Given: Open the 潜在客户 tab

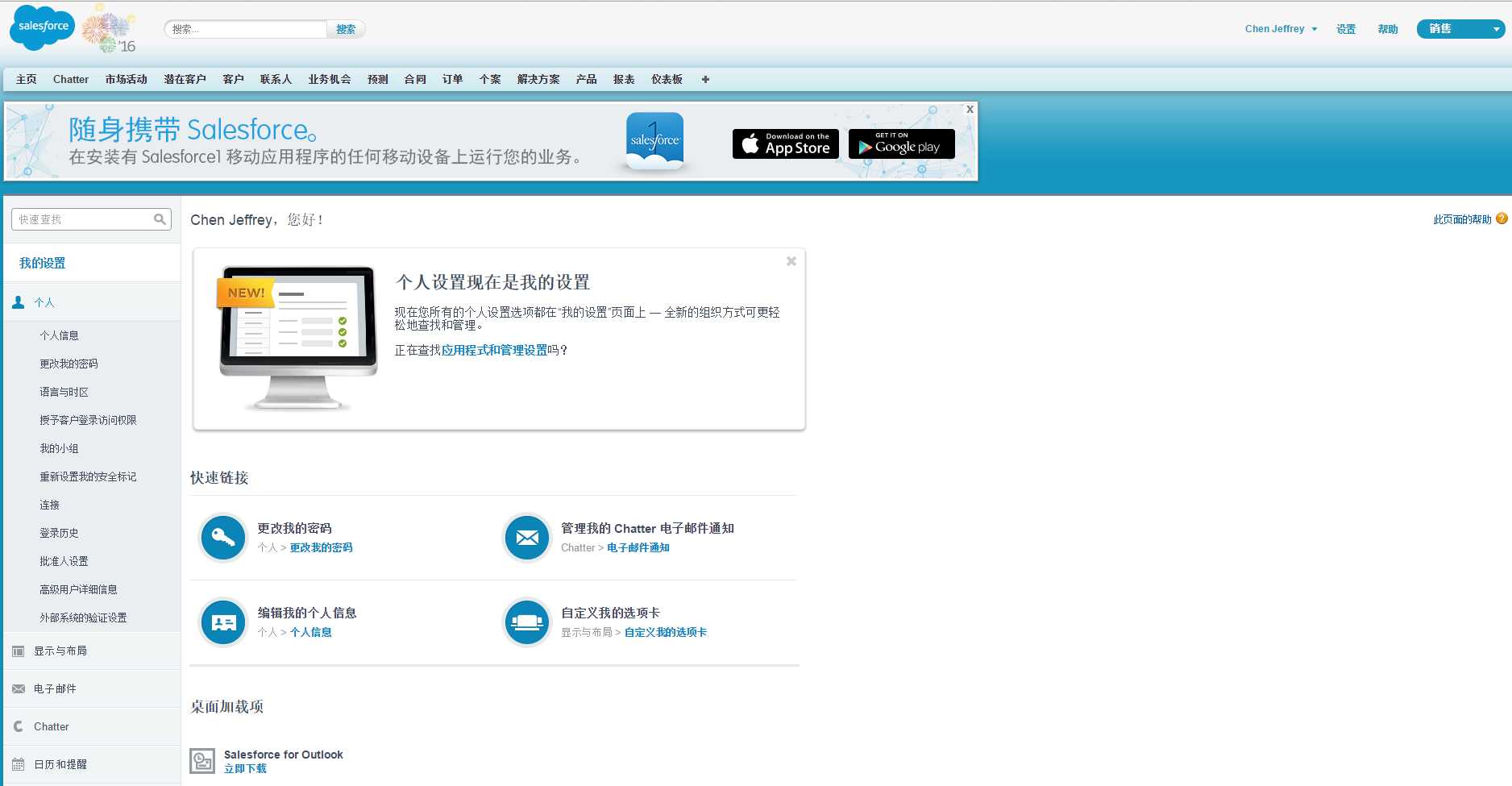Looking at the screenshot, I should pos(185,79).
